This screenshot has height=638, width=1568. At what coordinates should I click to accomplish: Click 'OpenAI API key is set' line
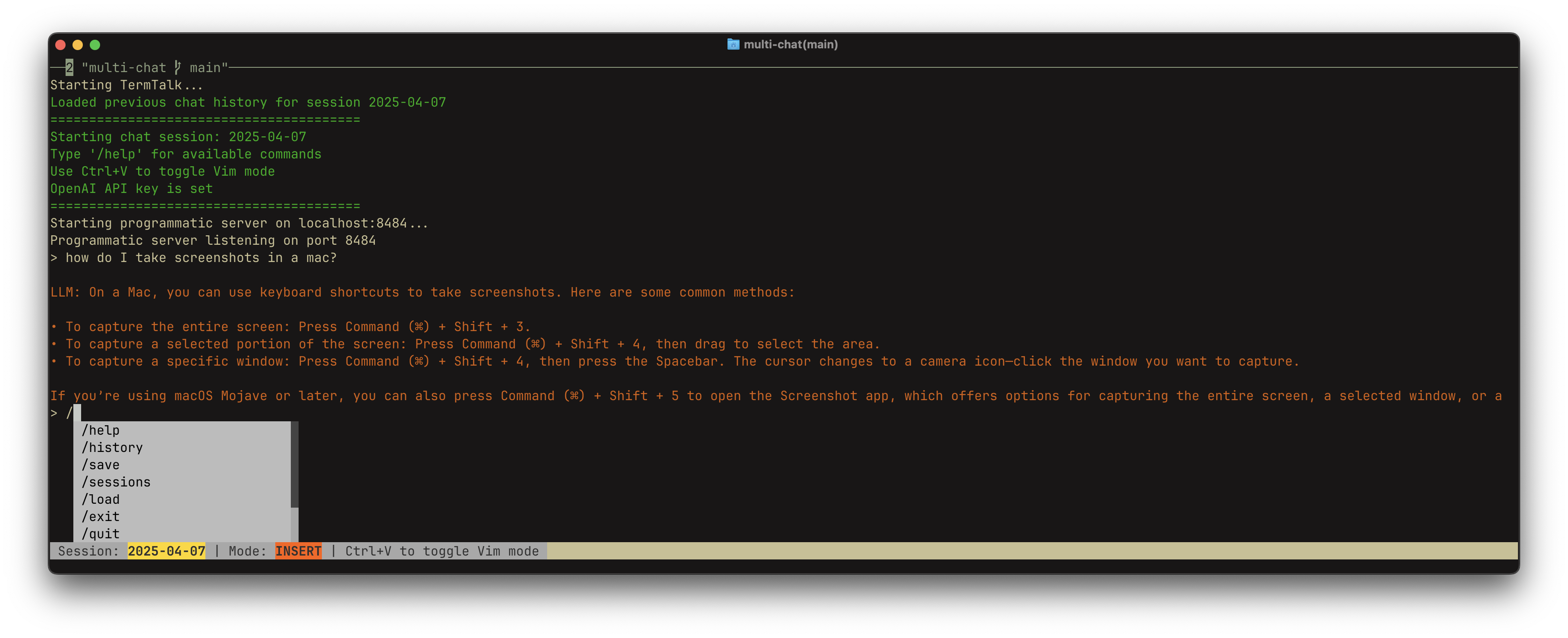pyautogui.click(x=132, y=189)
